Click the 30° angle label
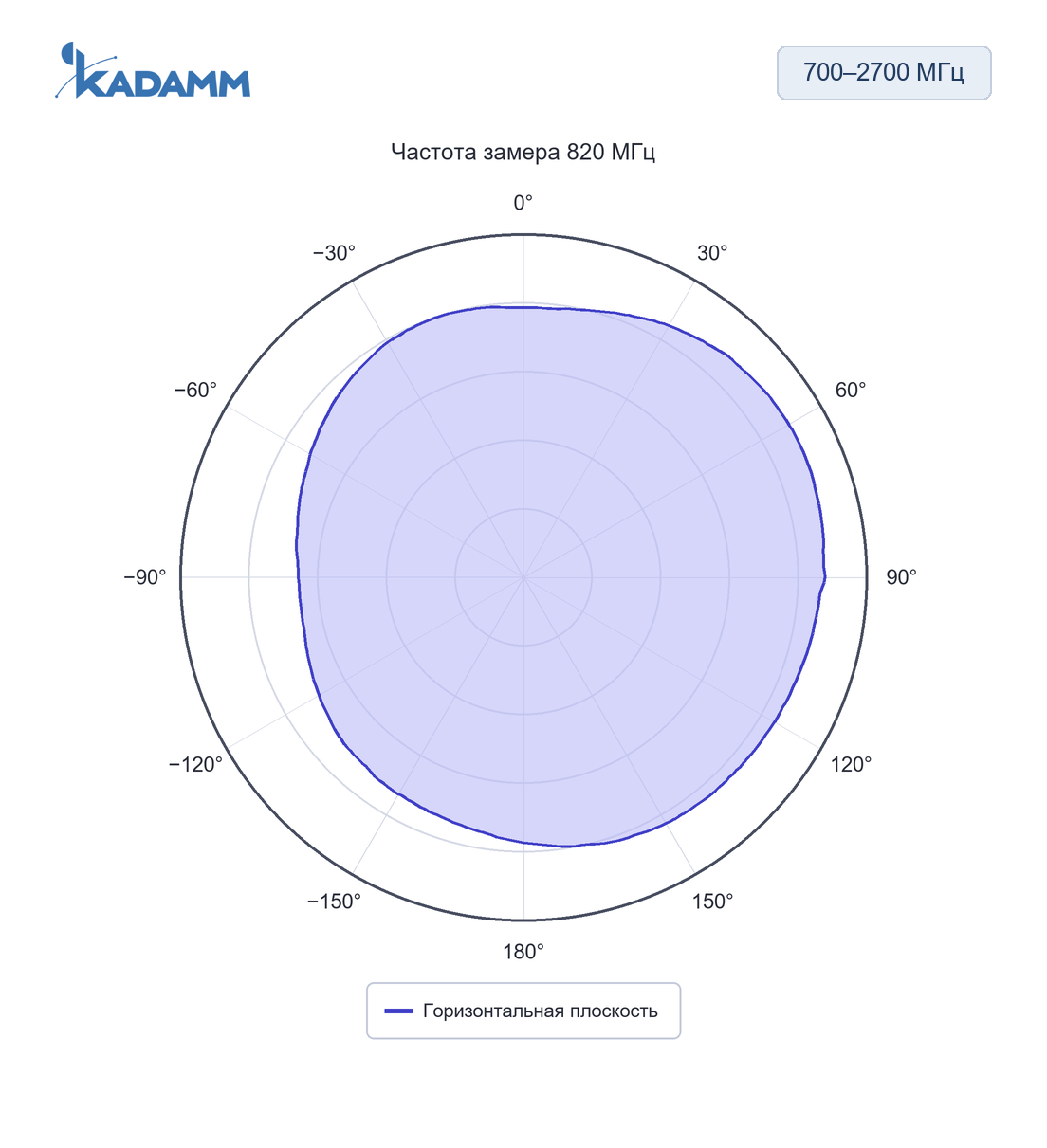The height and width of the screenshot is (1148, 1047). (712, 253)
